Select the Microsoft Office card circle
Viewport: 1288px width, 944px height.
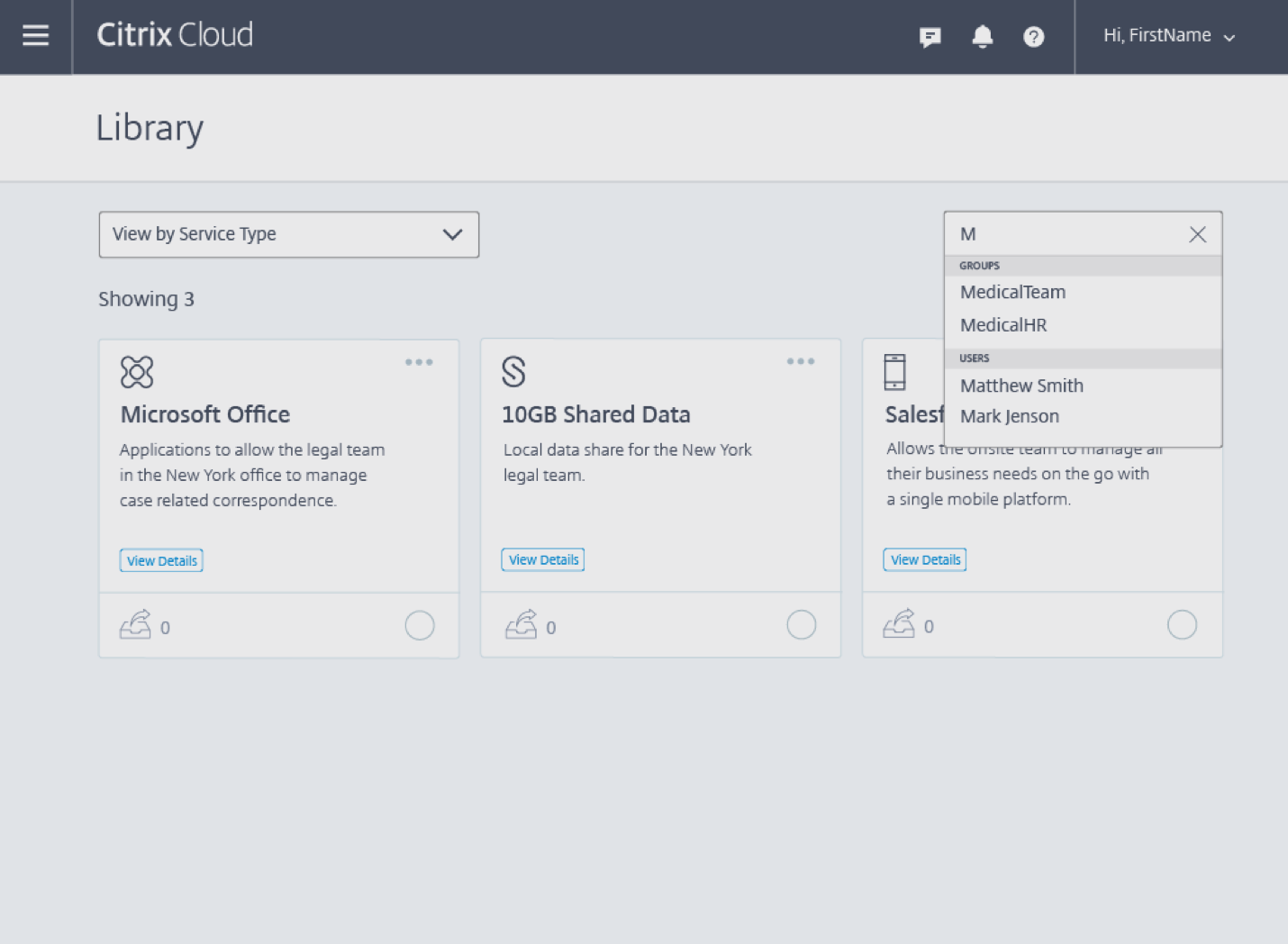(420, 625)
